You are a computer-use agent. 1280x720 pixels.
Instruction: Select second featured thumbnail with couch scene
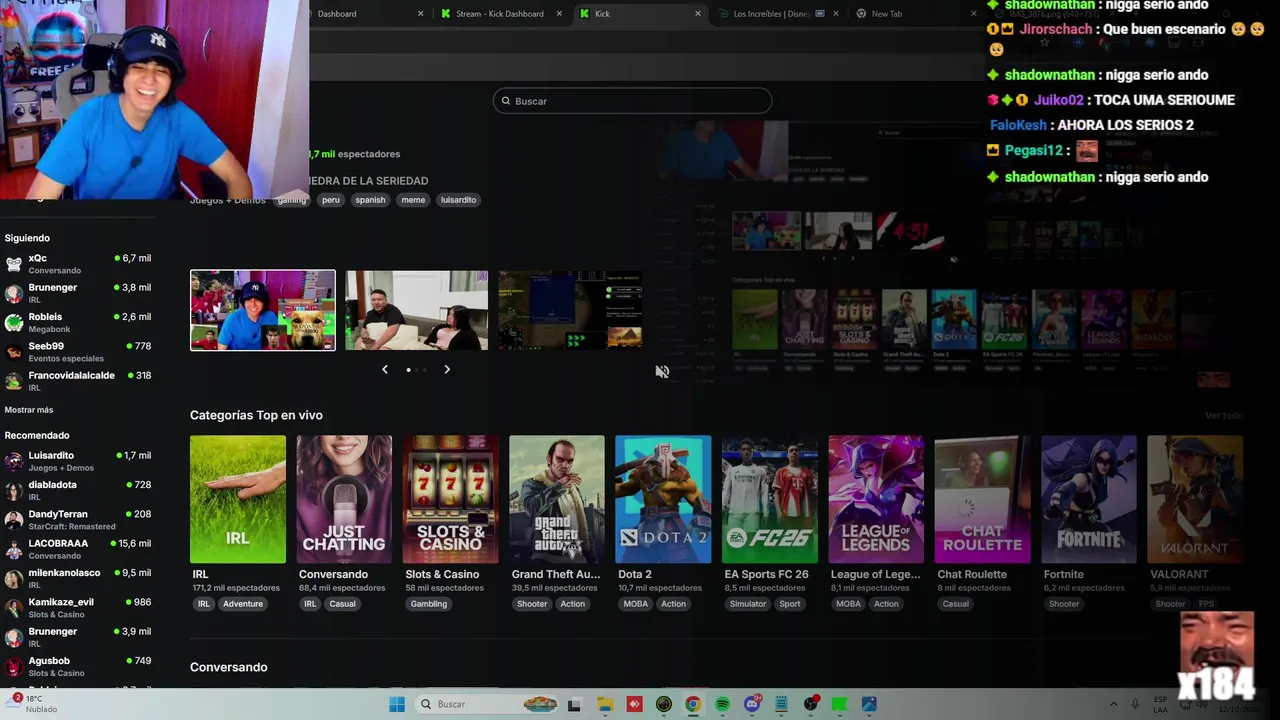(416, 310)
